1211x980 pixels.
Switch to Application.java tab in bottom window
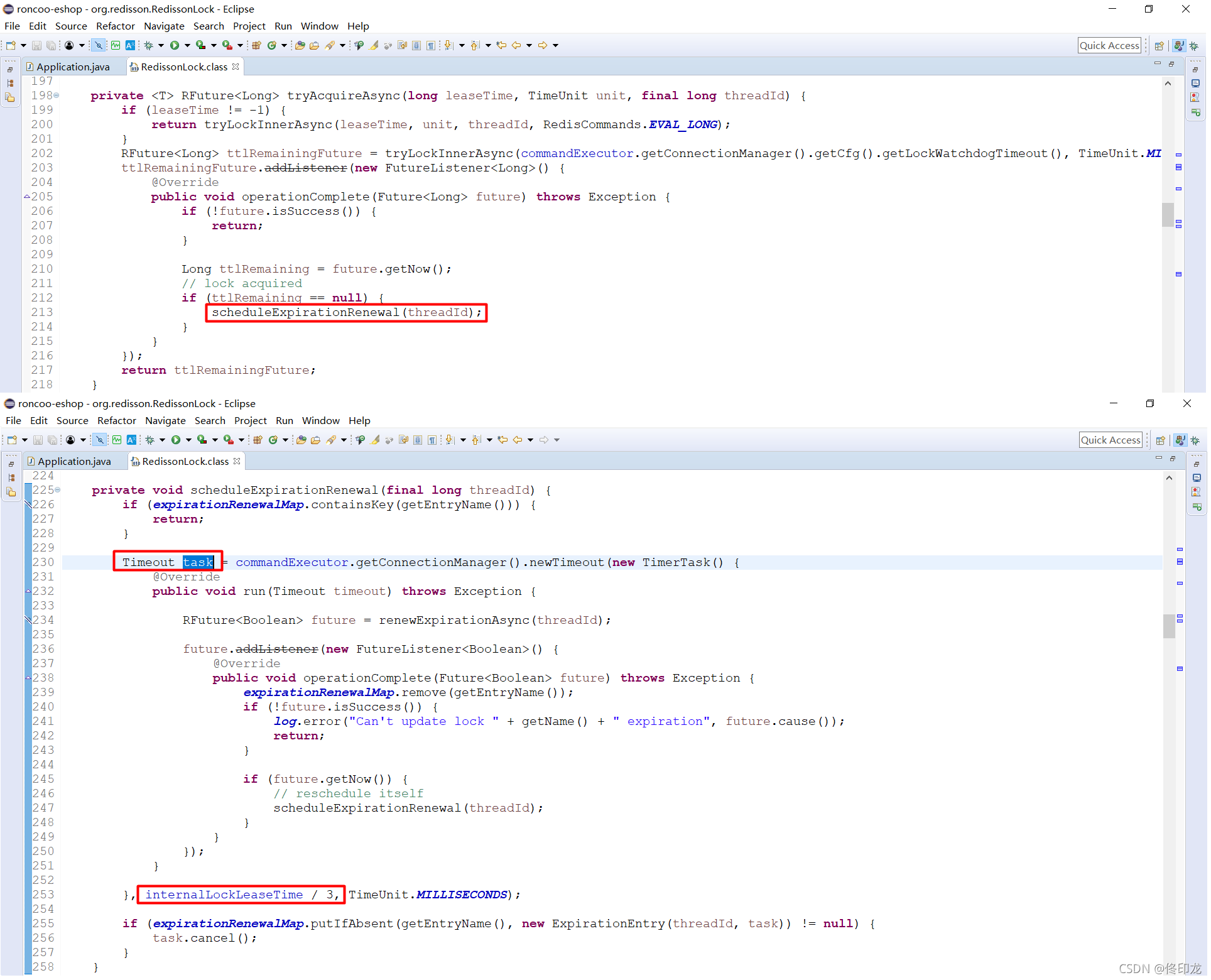click(x=74, y=462)
